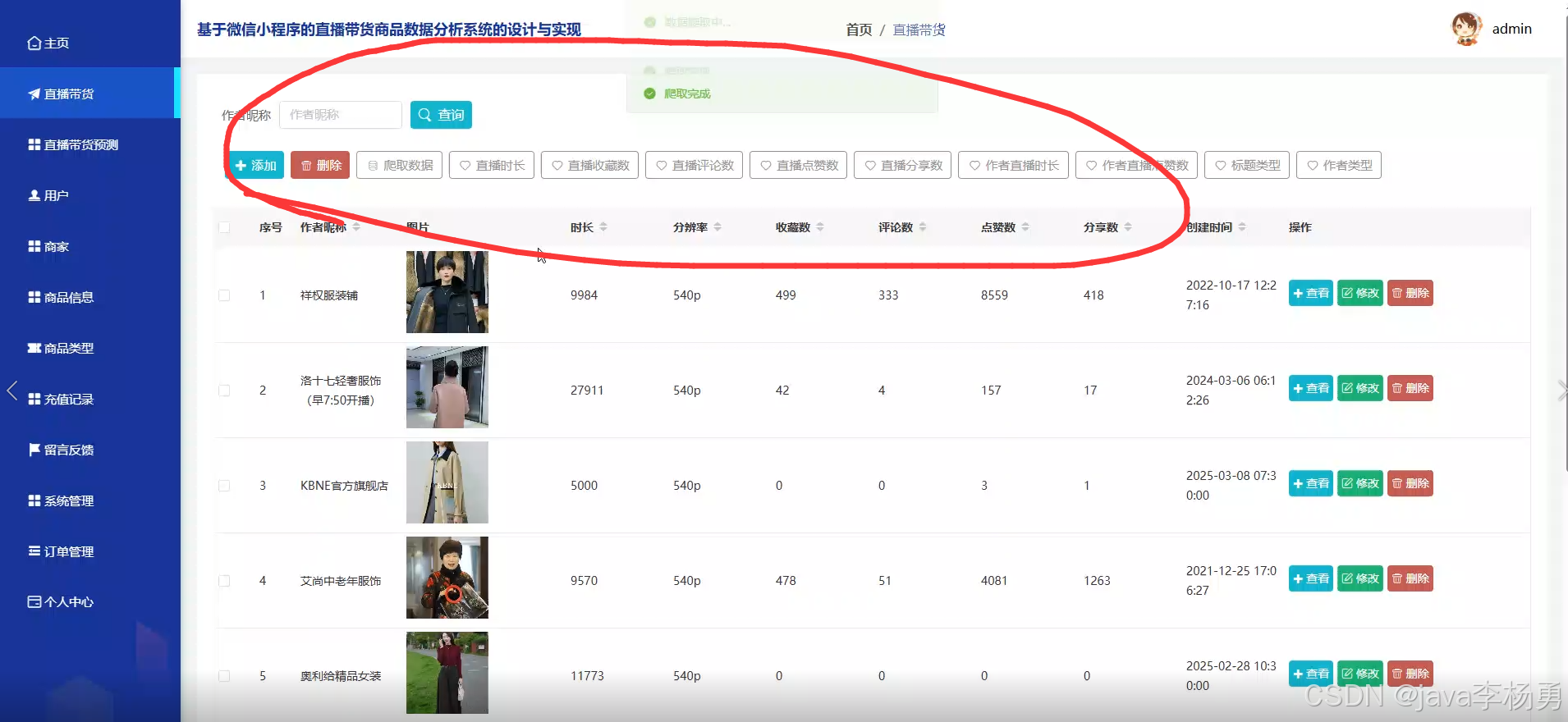Click the left edge collapse chevron
The image size is (1568, 722).
point(11,391)
